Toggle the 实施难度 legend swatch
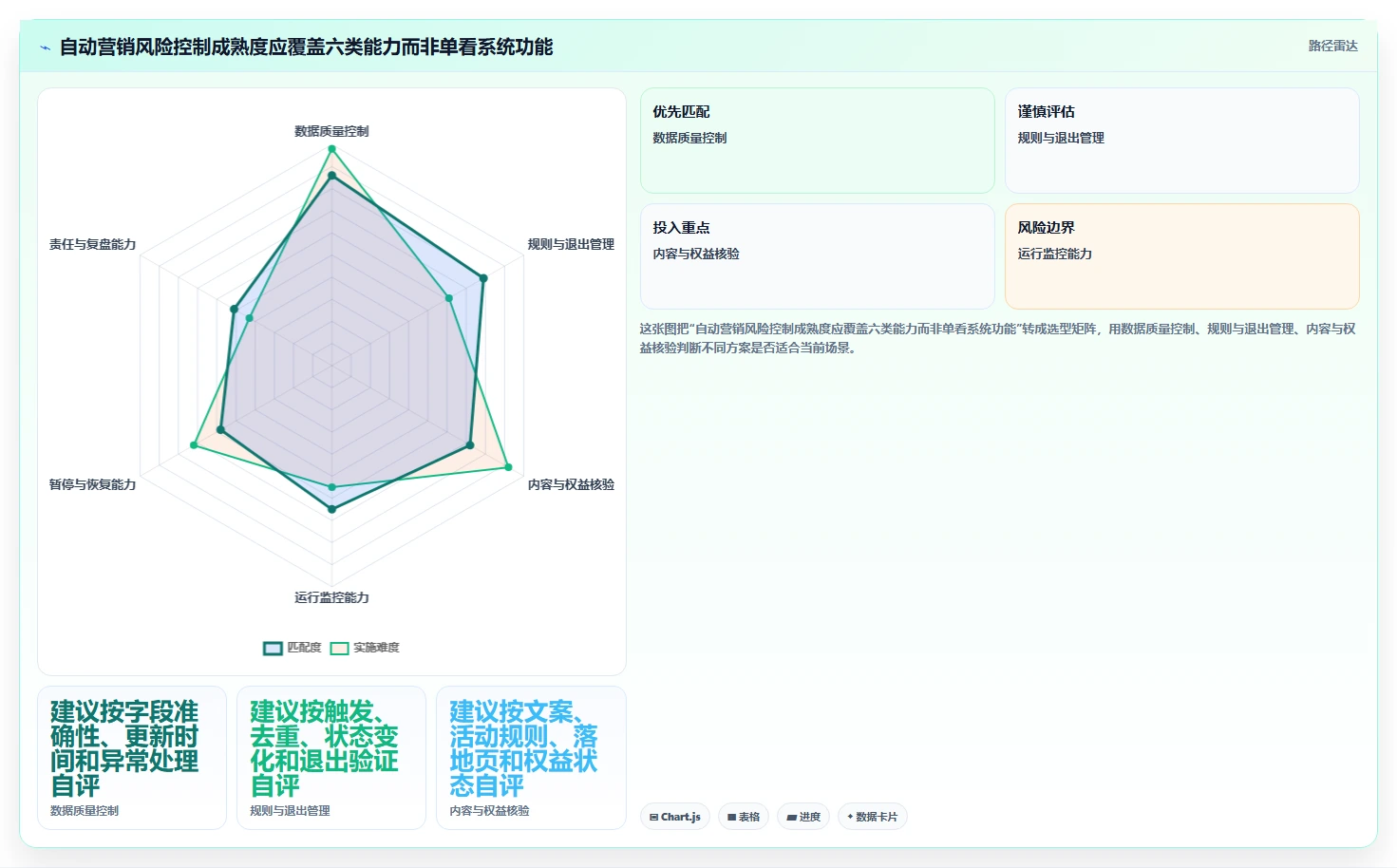 click(339, 648)
